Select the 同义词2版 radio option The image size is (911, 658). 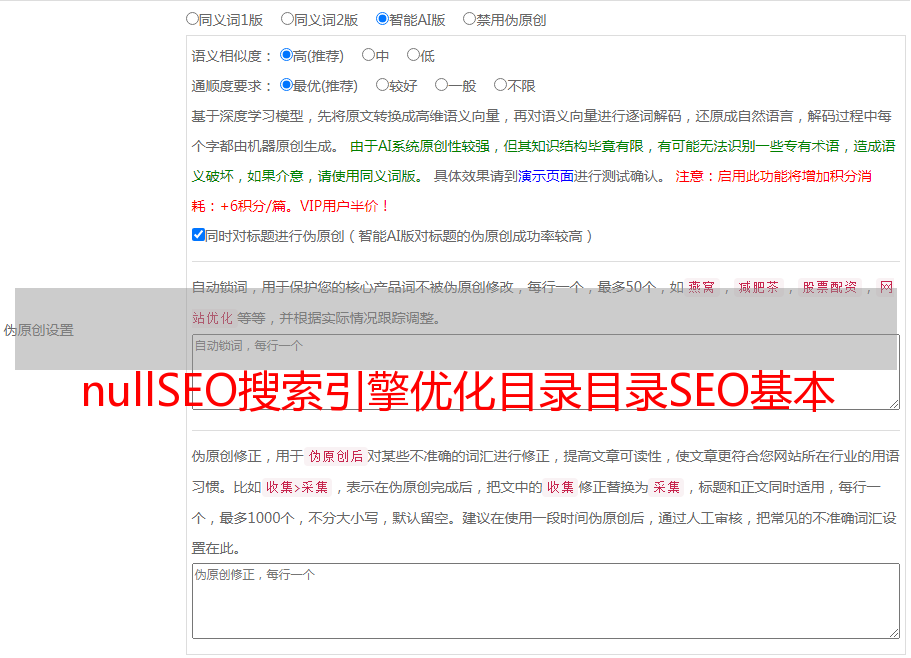click(287, 19)
